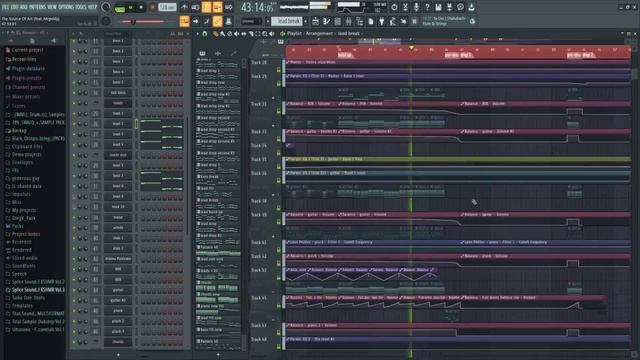Show patterns in picker via piano icon
Screen dimensions: 640x360
pyautogui.click(x=202, y=53)
